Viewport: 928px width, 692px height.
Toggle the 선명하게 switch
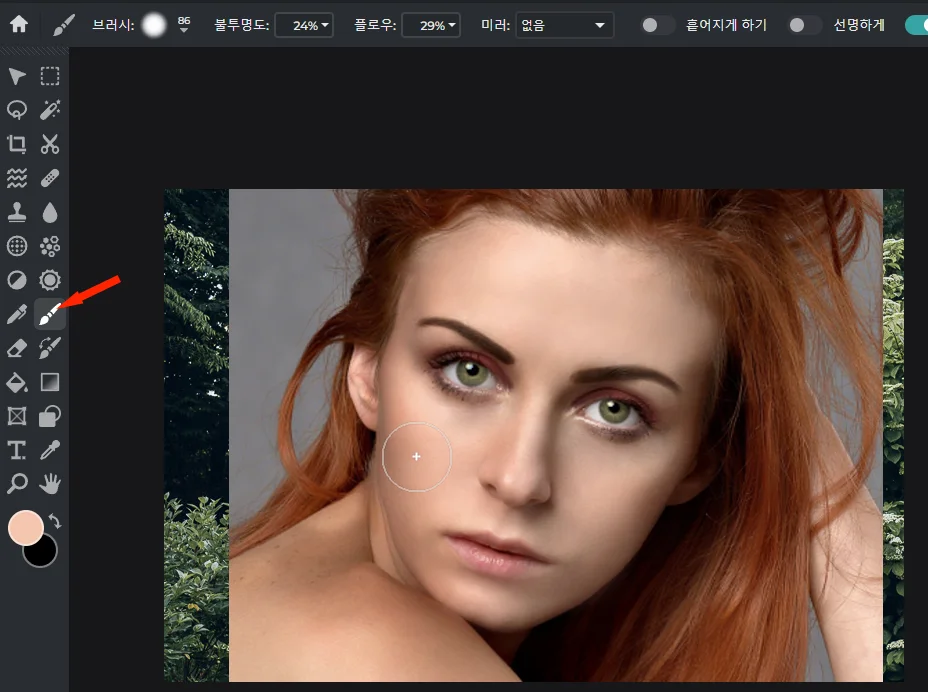(x=804, y=25)
